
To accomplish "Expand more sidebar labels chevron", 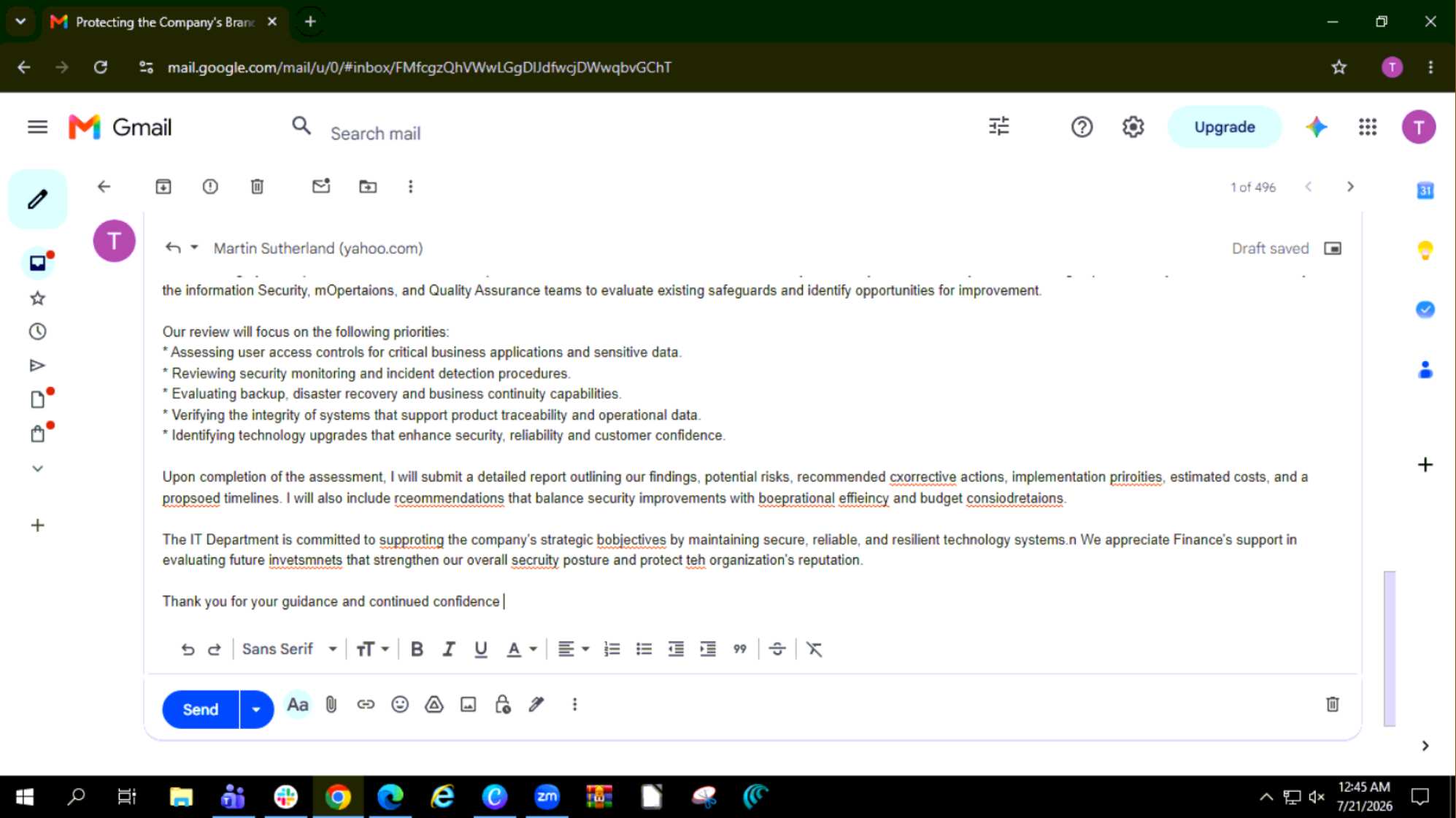I will tap(37, 468).
